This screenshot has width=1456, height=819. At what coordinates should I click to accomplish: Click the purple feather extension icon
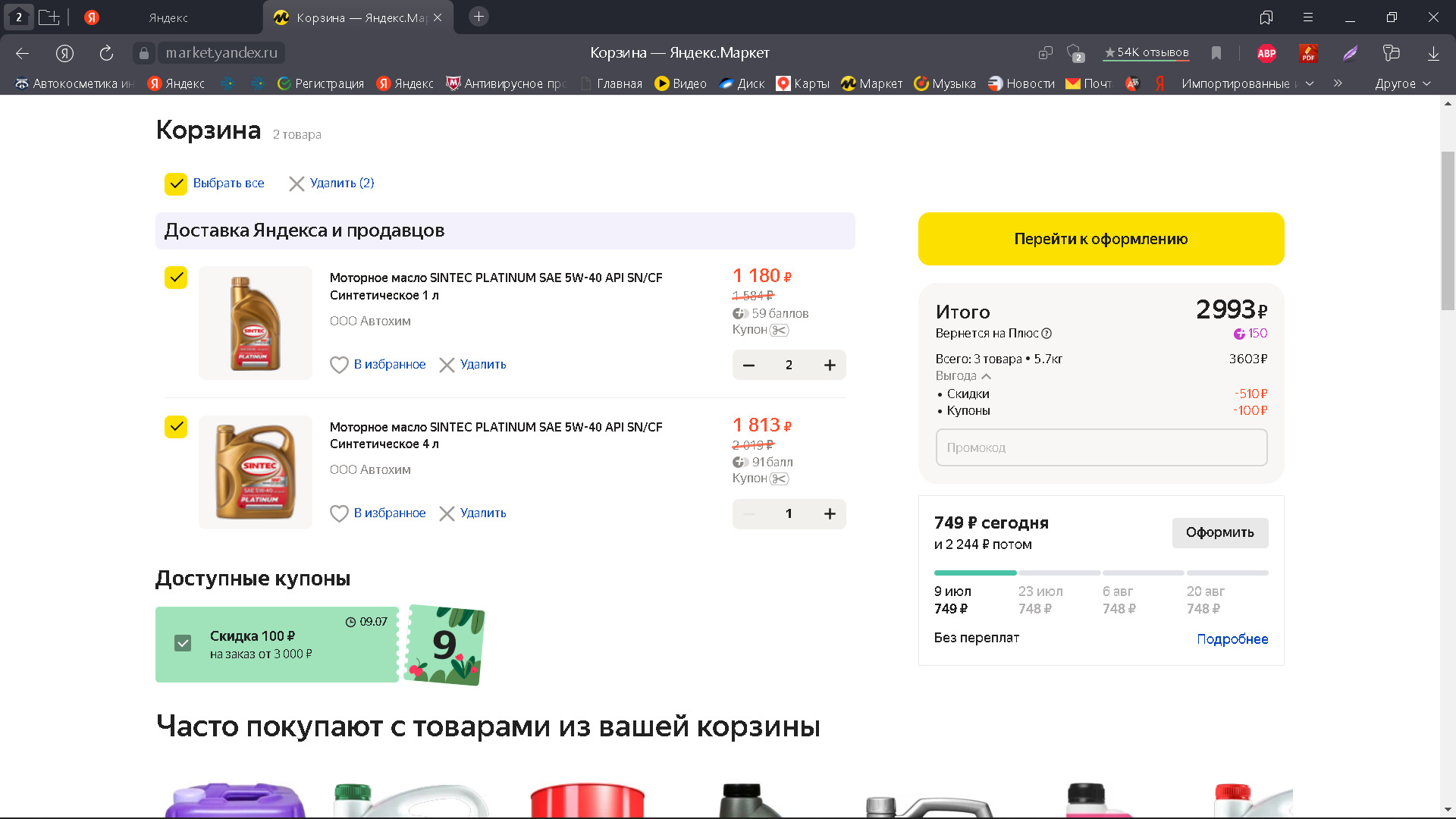point(1350,53)
